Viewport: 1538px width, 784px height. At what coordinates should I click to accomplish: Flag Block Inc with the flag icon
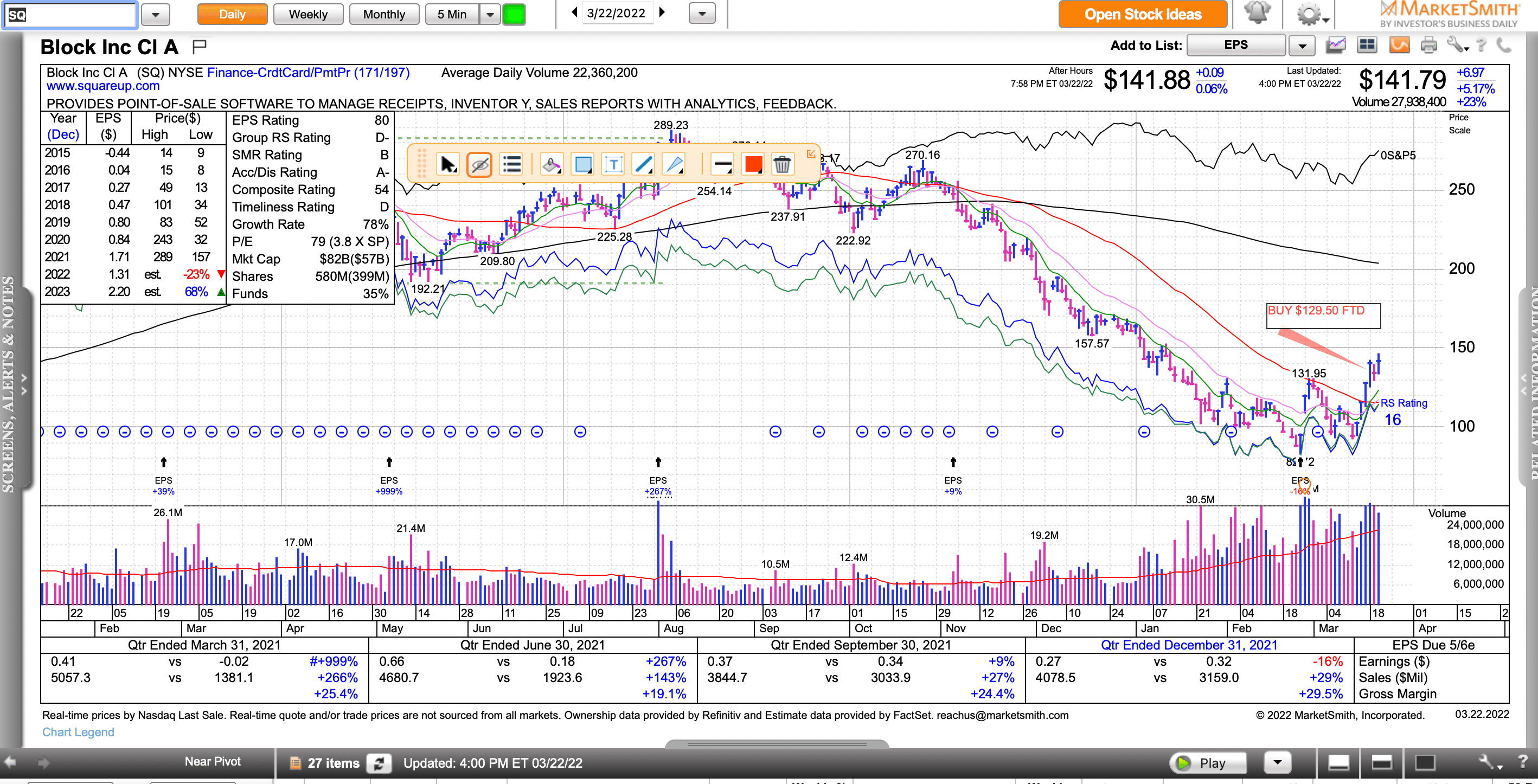click(x=200, y=46)
